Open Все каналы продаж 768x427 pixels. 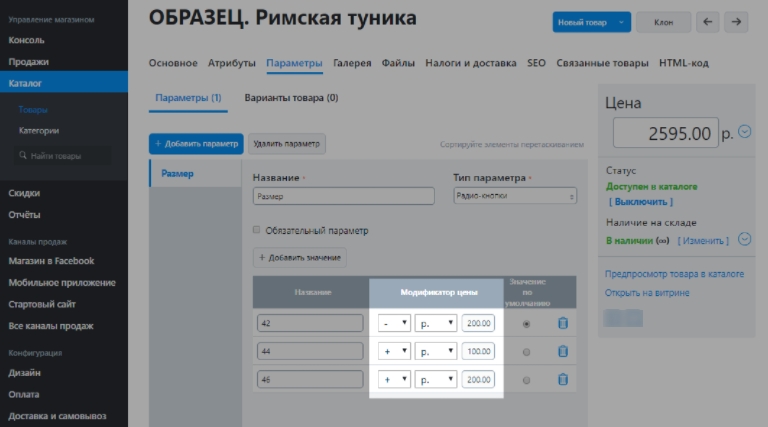[x=51, y=326]
